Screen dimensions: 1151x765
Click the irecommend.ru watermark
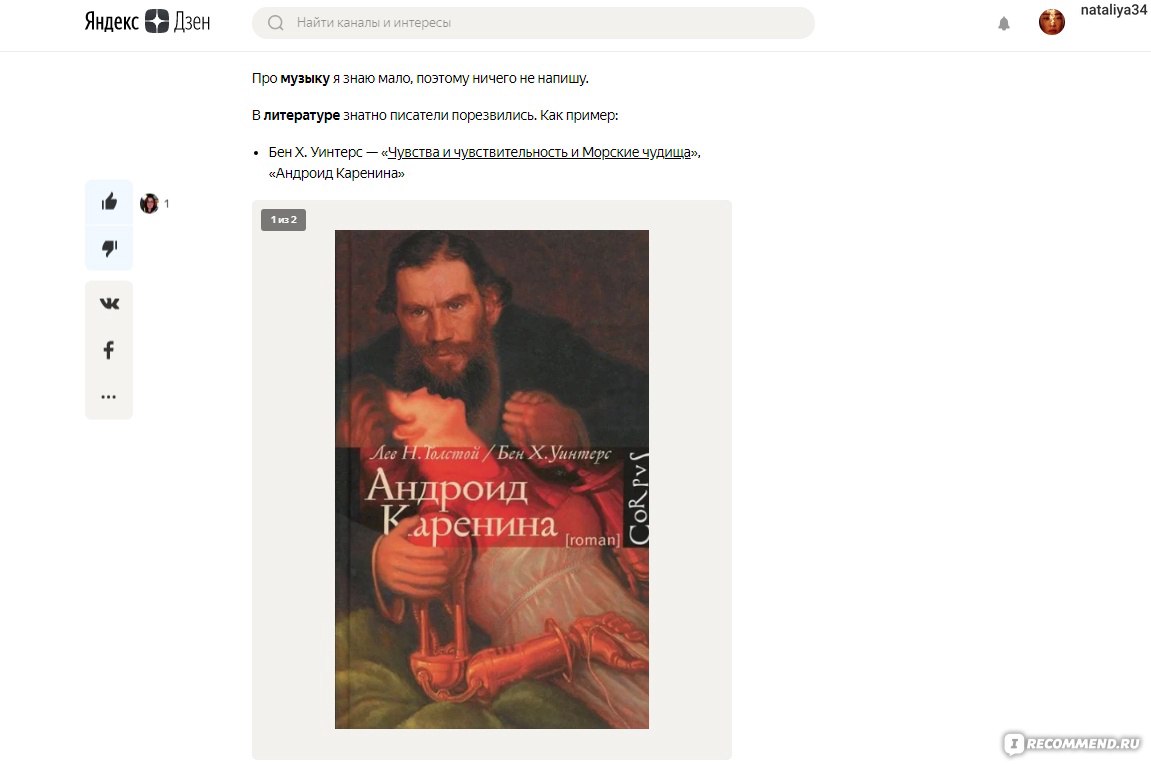click(x=1072, y=743)
